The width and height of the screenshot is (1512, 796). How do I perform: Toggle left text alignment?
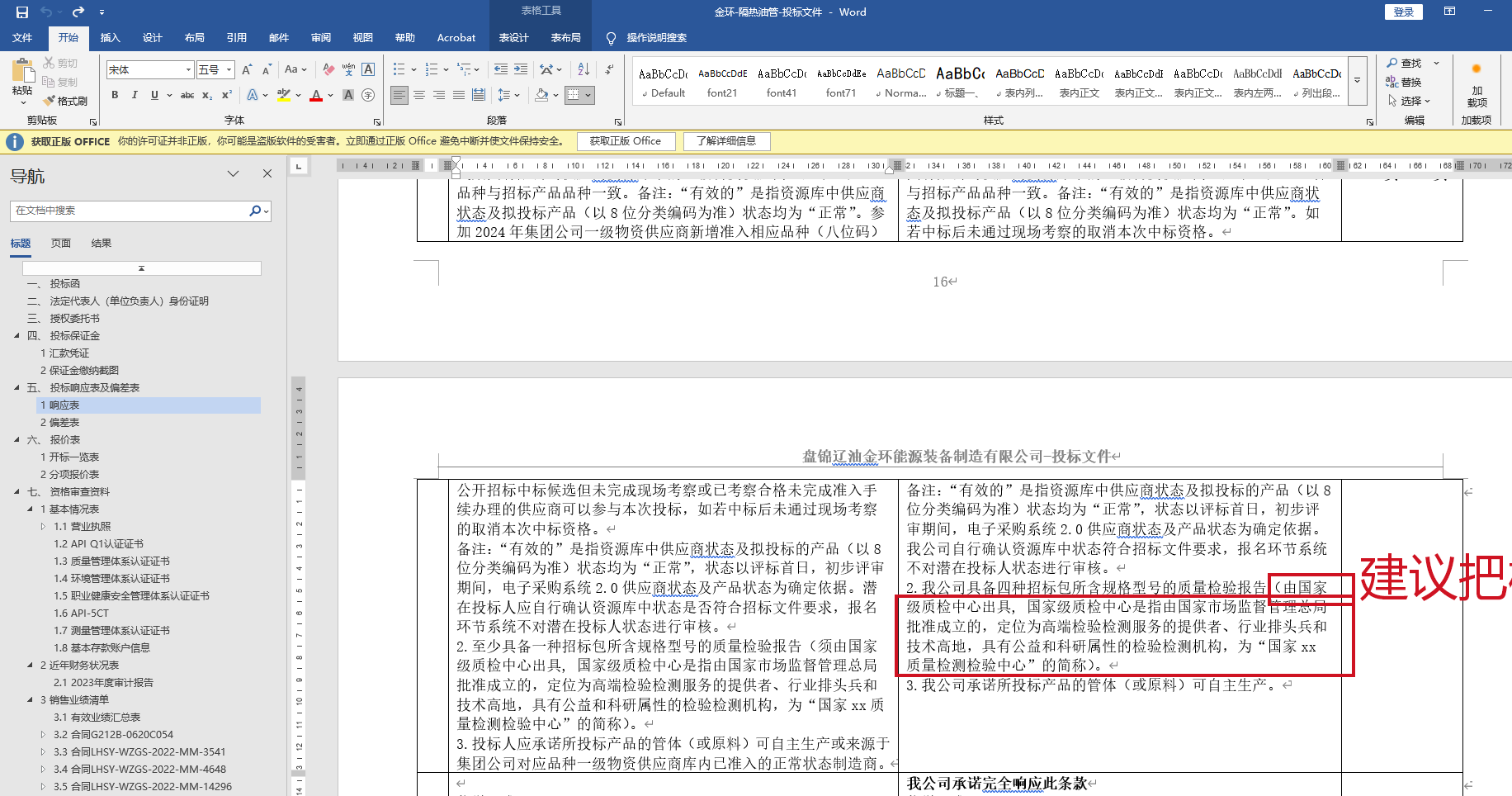pyautogui.click(x=399, y=95)
